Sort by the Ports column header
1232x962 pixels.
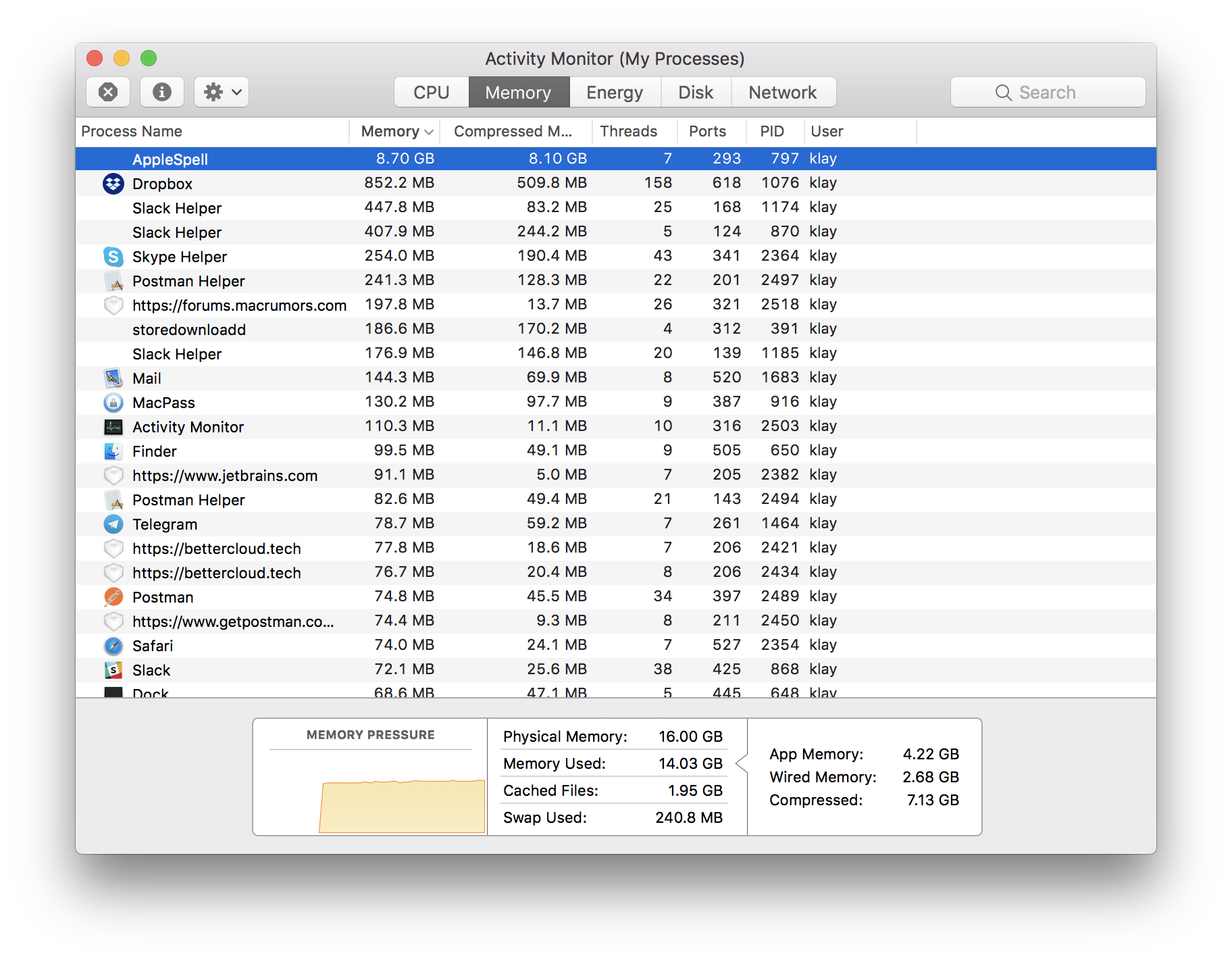point(712,131)
